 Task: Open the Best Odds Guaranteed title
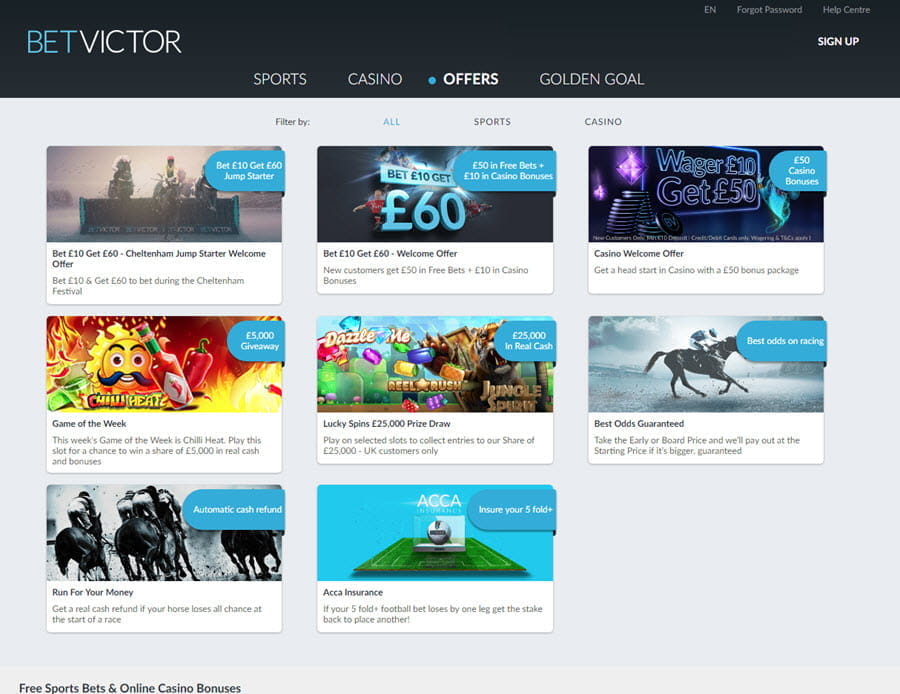[639, 424]
